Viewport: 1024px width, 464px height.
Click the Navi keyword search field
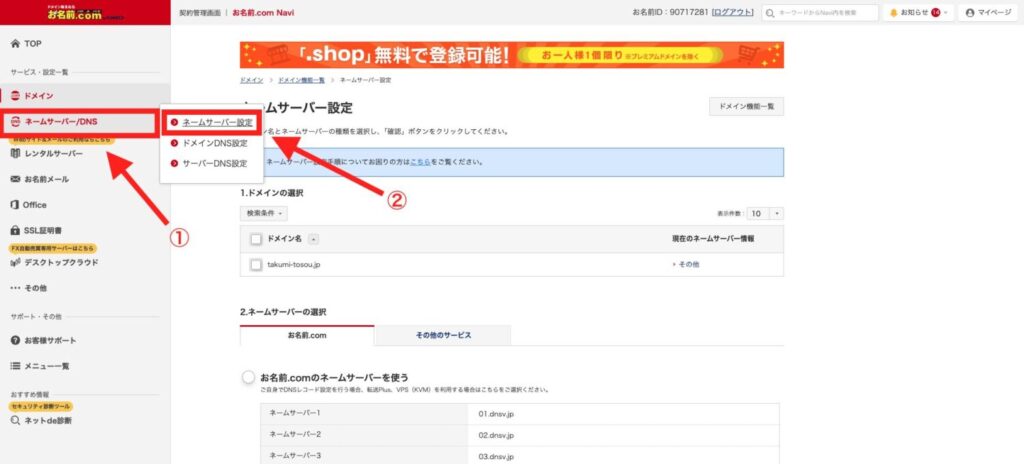click(820, 13)
